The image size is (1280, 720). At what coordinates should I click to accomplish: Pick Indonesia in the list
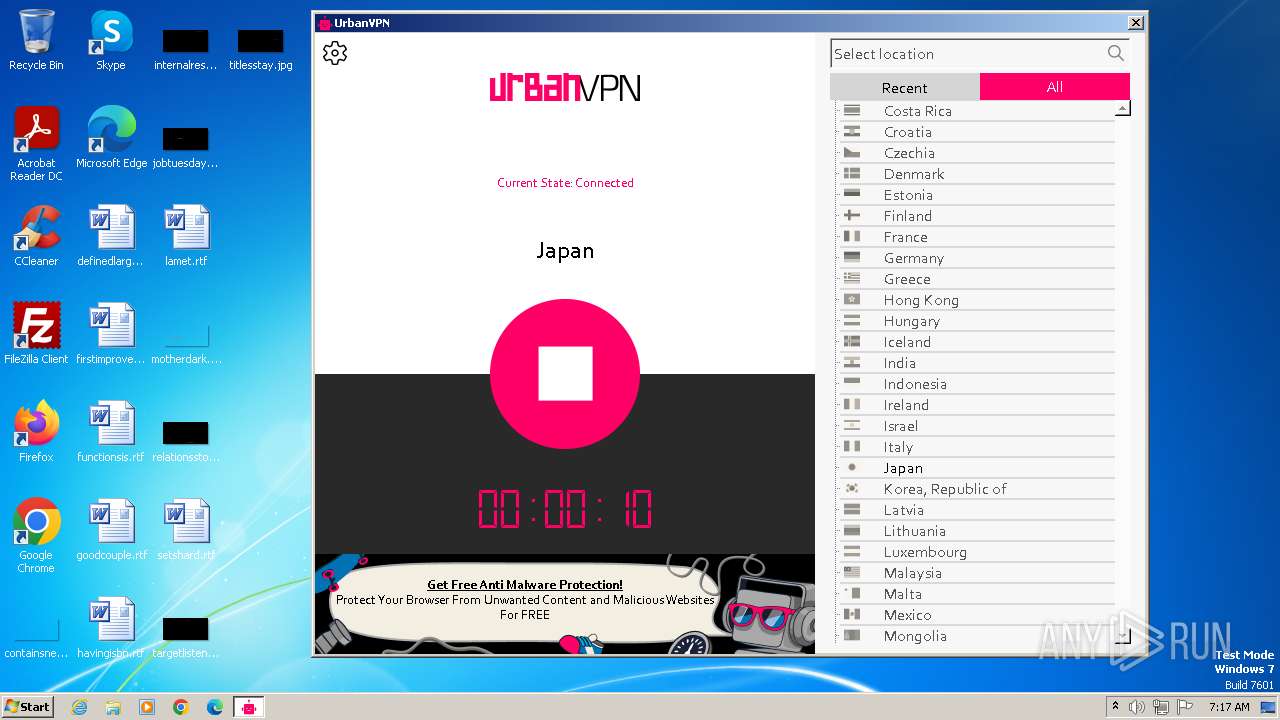click(975, 384)
